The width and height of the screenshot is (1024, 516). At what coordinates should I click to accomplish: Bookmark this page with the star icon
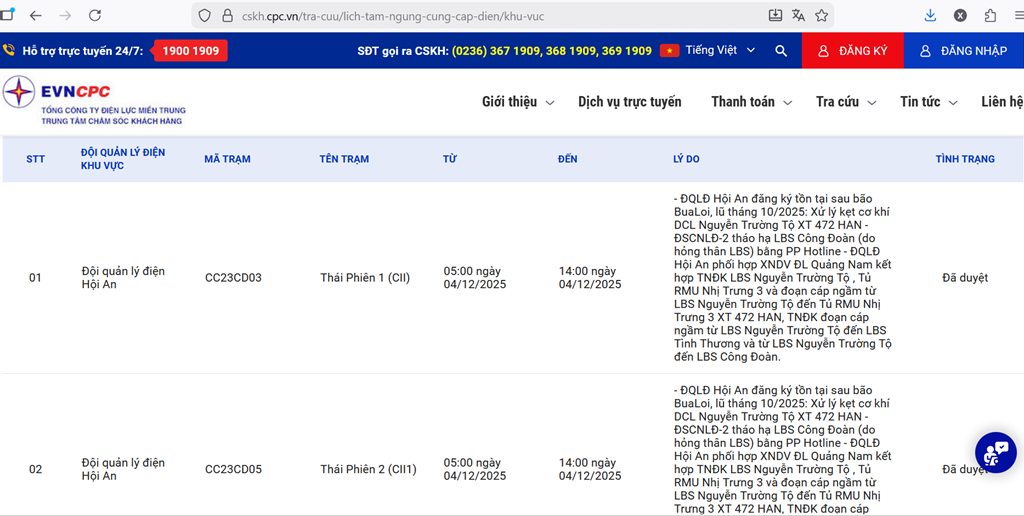(x=821, y=15)
